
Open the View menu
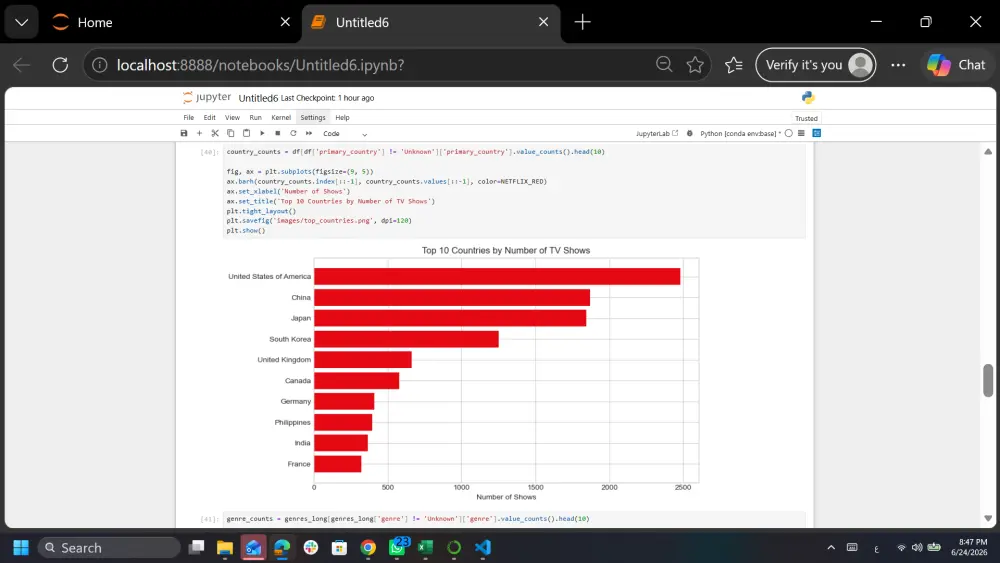pos(232,117)
